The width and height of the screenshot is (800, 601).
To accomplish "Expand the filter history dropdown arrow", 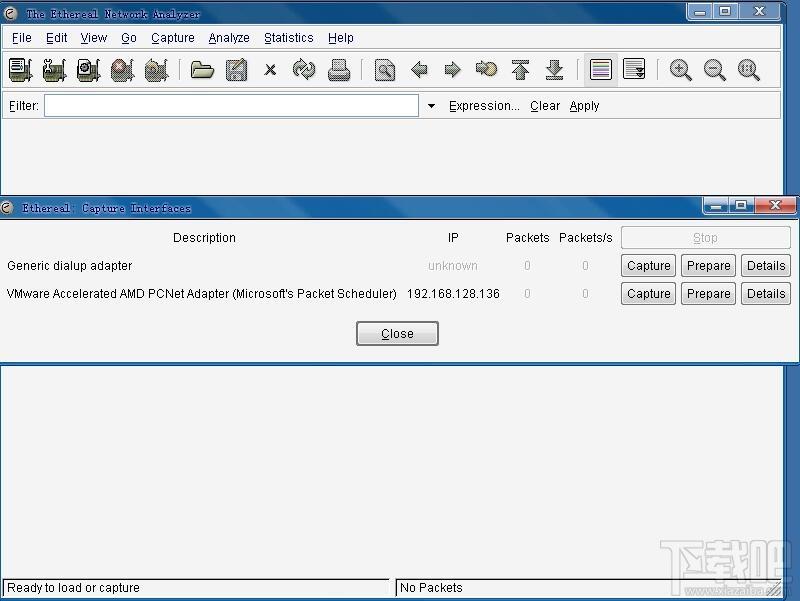I will [431, 106].
